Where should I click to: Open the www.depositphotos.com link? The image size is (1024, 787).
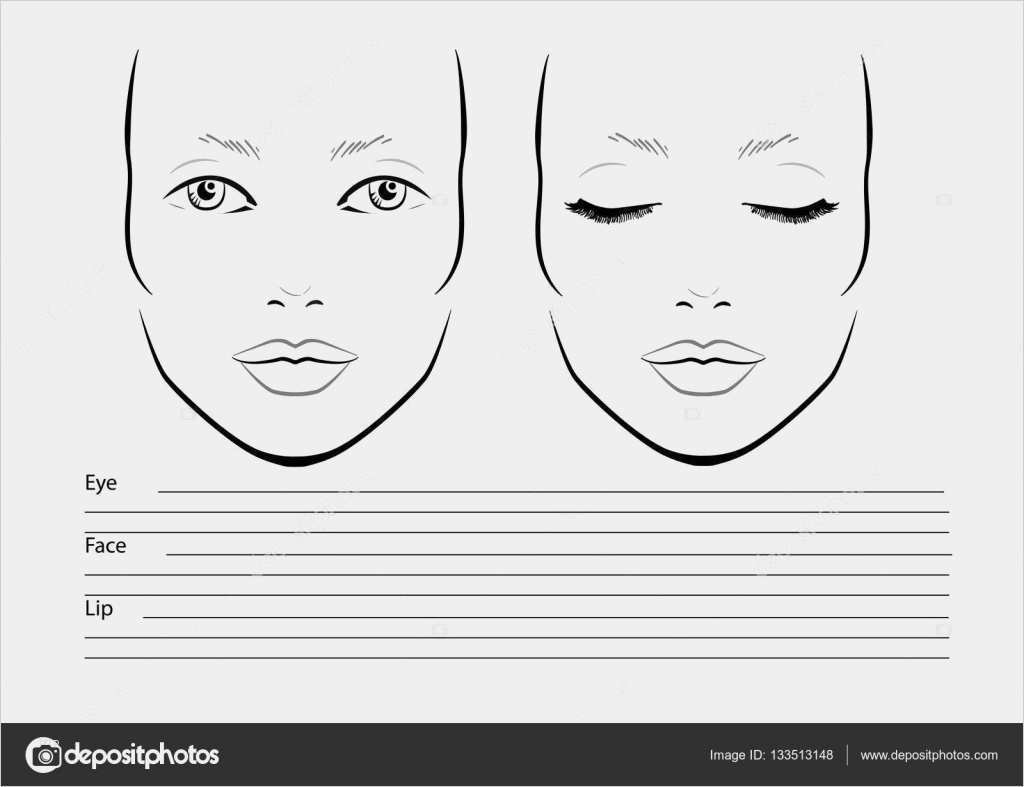point(928,755)
